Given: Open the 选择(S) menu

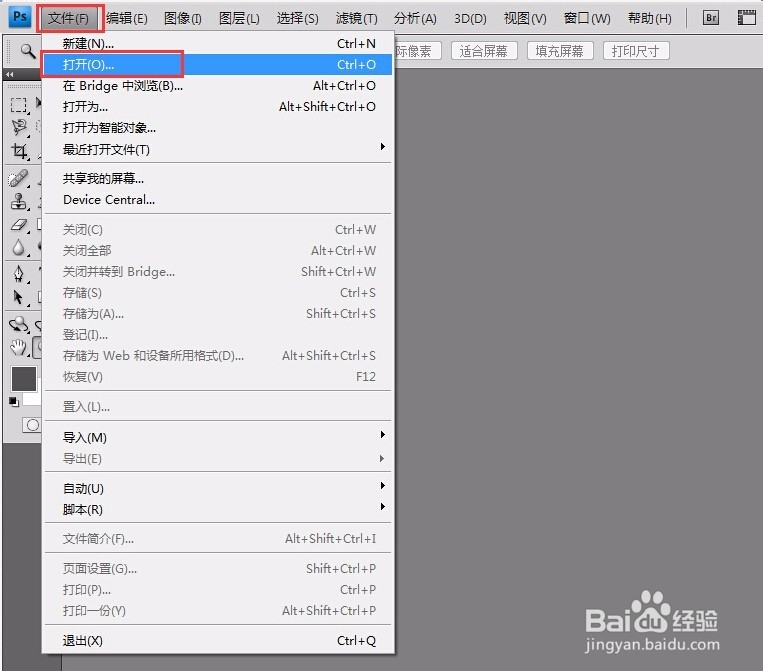Looking at the screenshot, I should 297,18.
